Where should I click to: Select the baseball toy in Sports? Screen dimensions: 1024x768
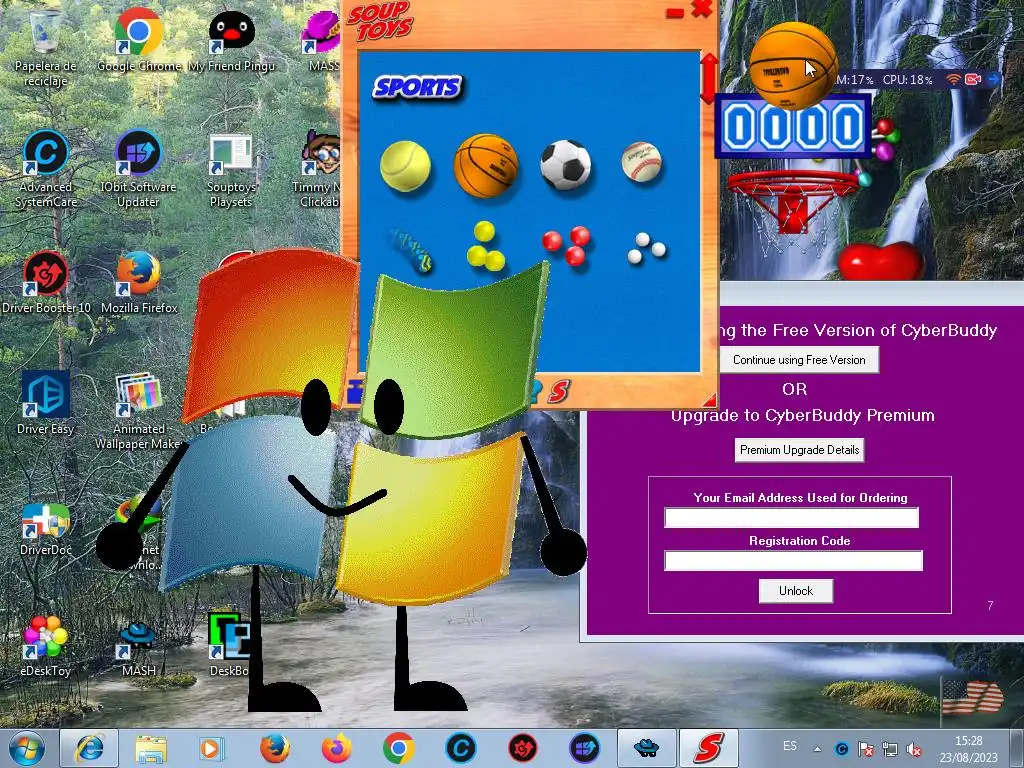[641, 161]
